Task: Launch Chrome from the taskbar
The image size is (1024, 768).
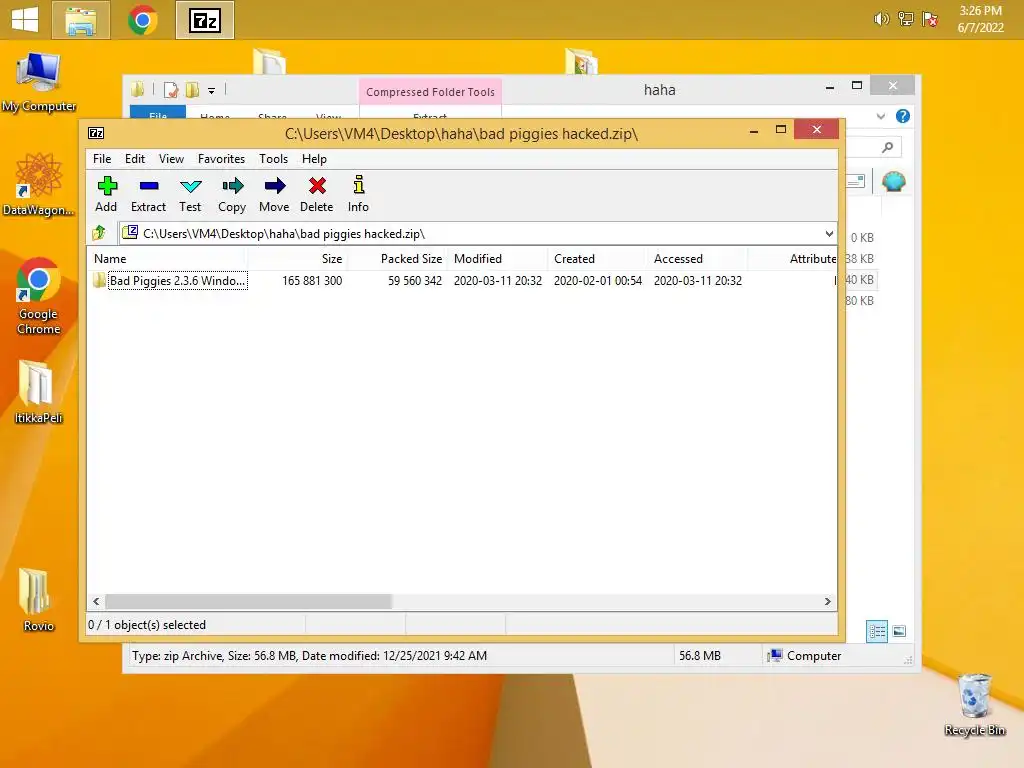Action: click(142, 20)
